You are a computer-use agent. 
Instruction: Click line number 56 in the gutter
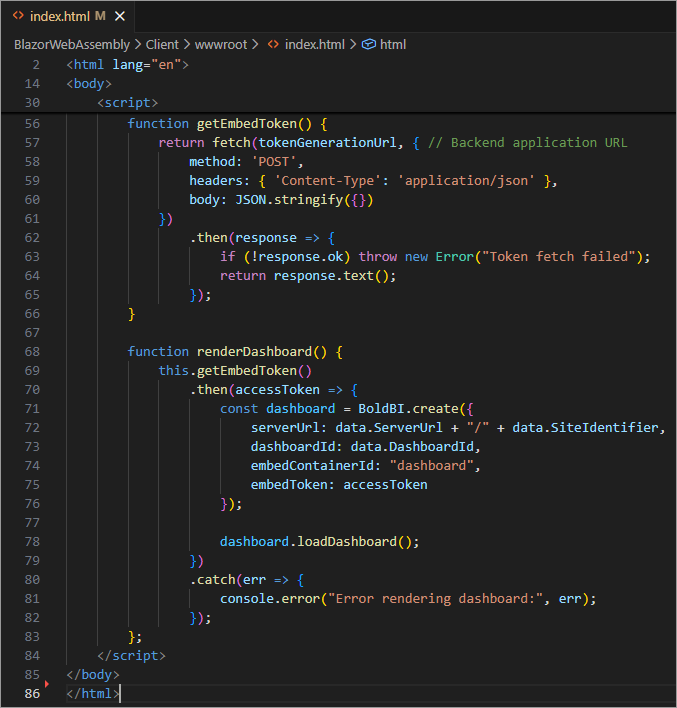pyautogui.click(x=30, y=123)
